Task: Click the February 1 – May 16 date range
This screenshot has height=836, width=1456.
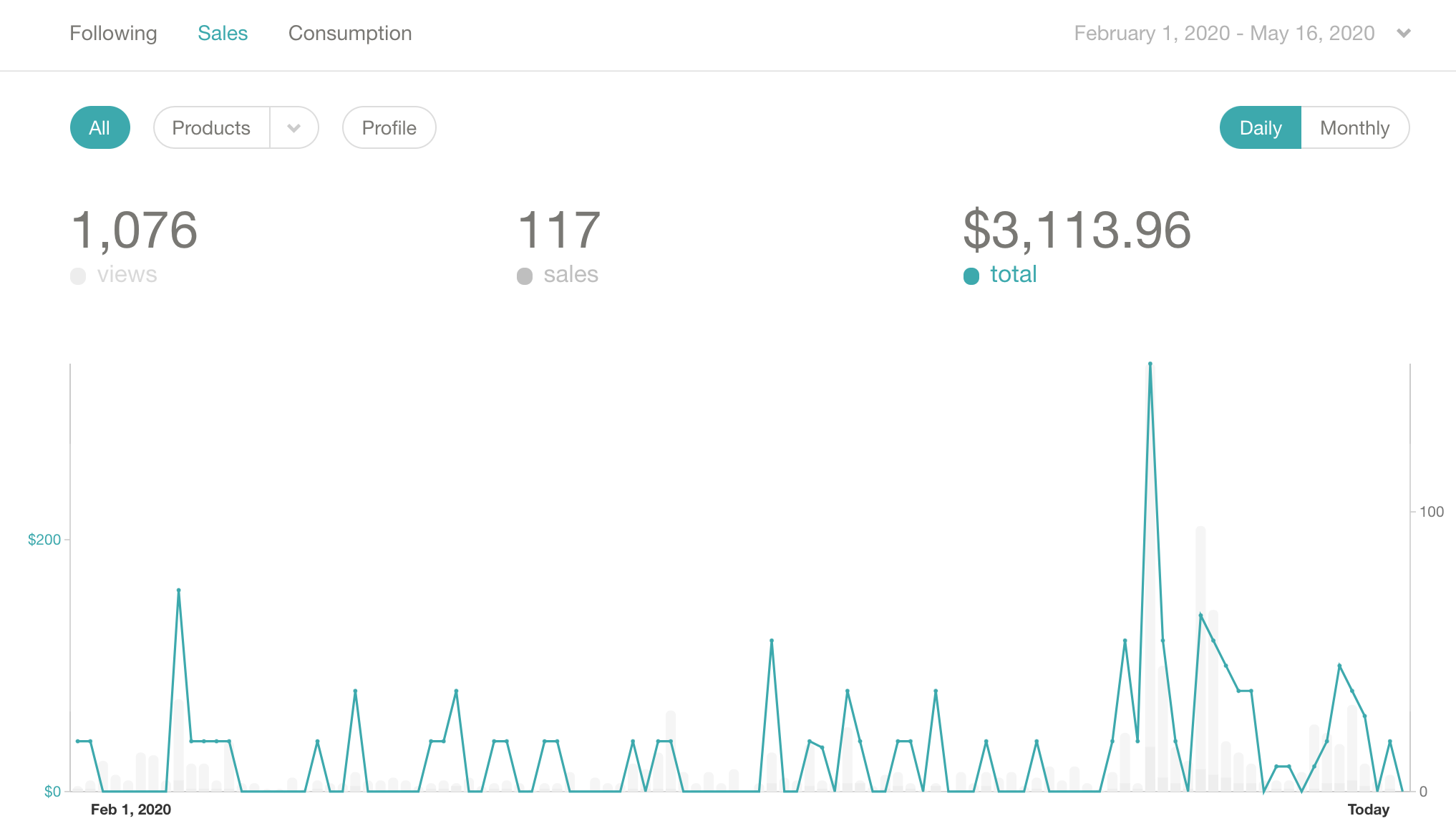Action: pos(1224,34)
